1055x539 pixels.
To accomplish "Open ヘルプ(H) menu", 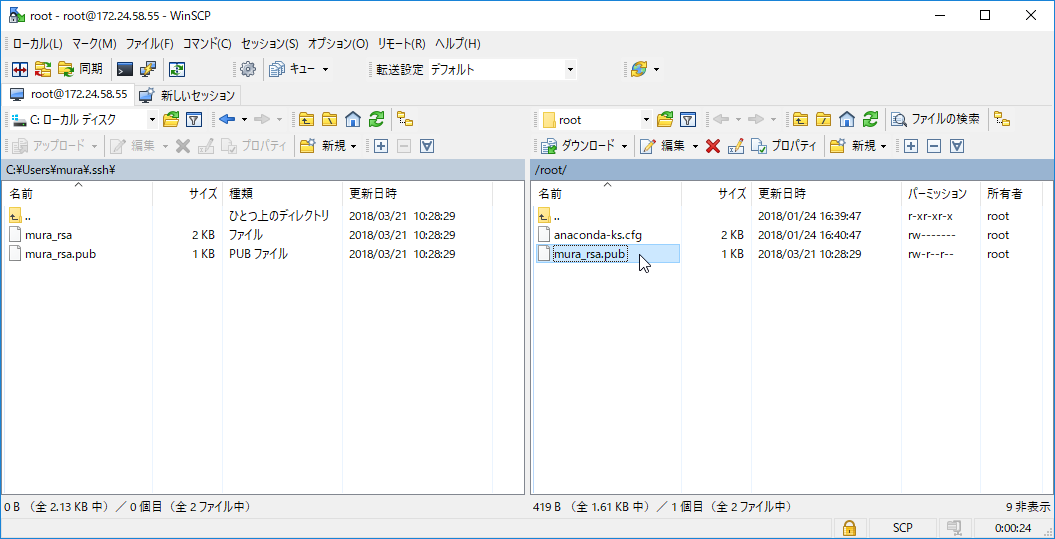I will (x=458, y=44).
